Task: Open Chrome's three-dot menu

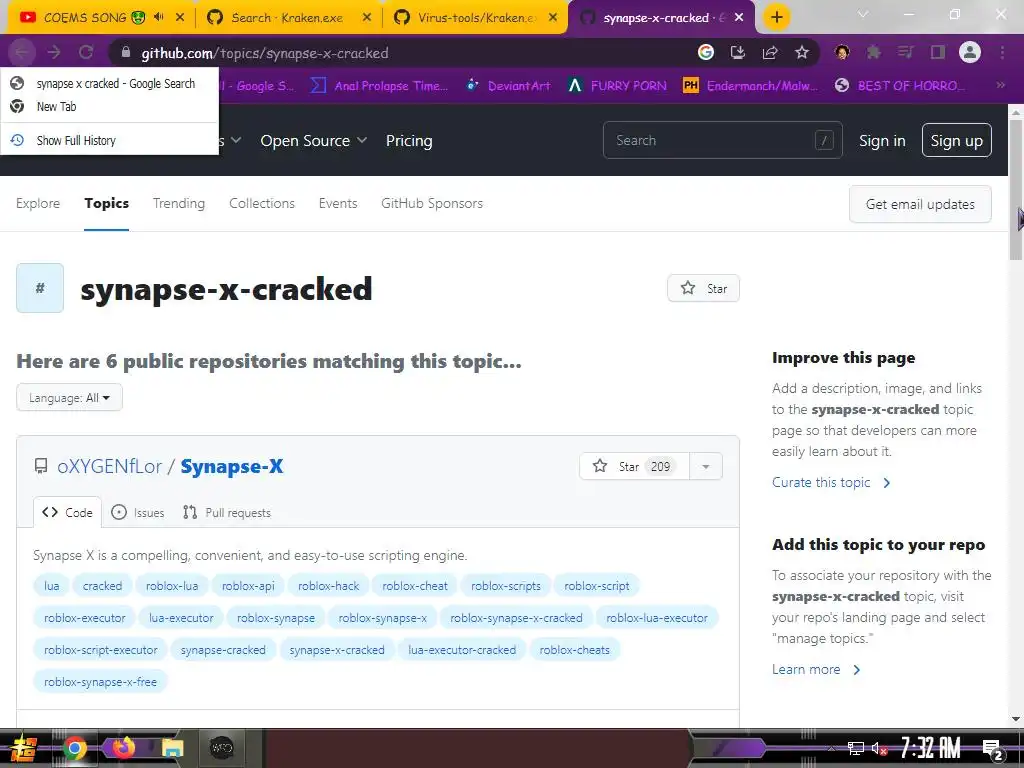Action: tap(1002, 52)
